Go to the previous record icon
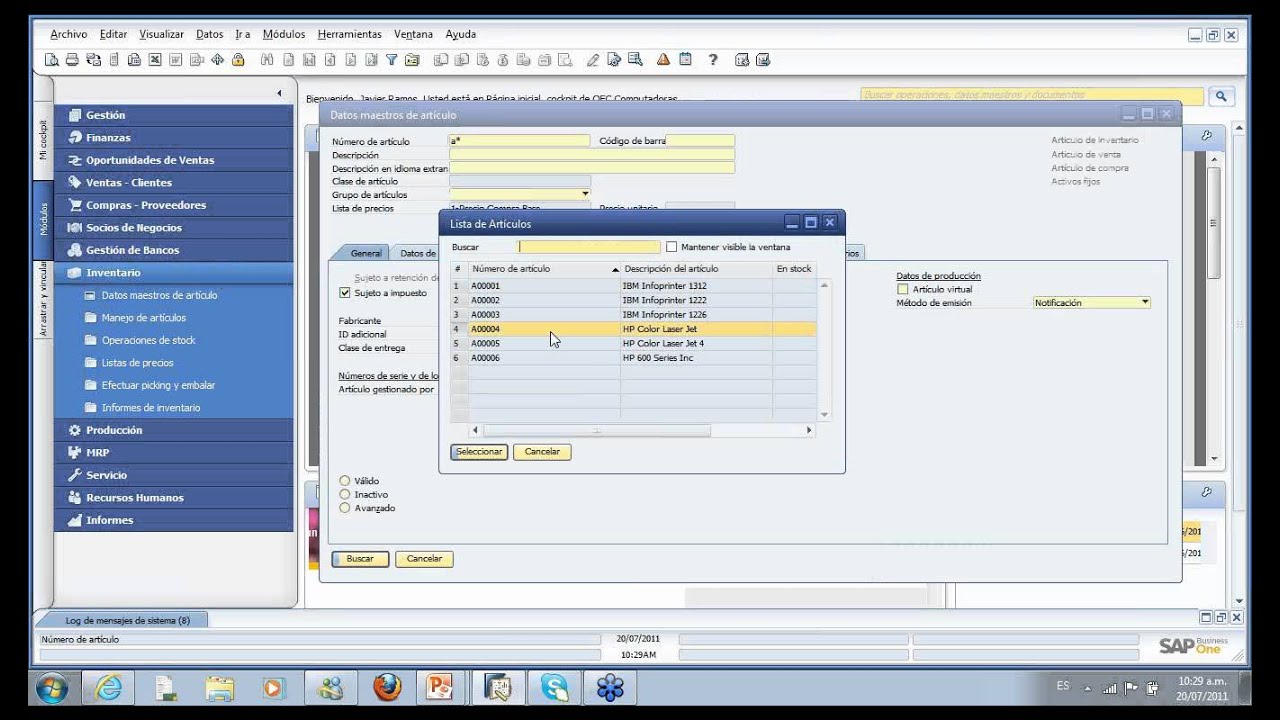 (x=330, y=60)
